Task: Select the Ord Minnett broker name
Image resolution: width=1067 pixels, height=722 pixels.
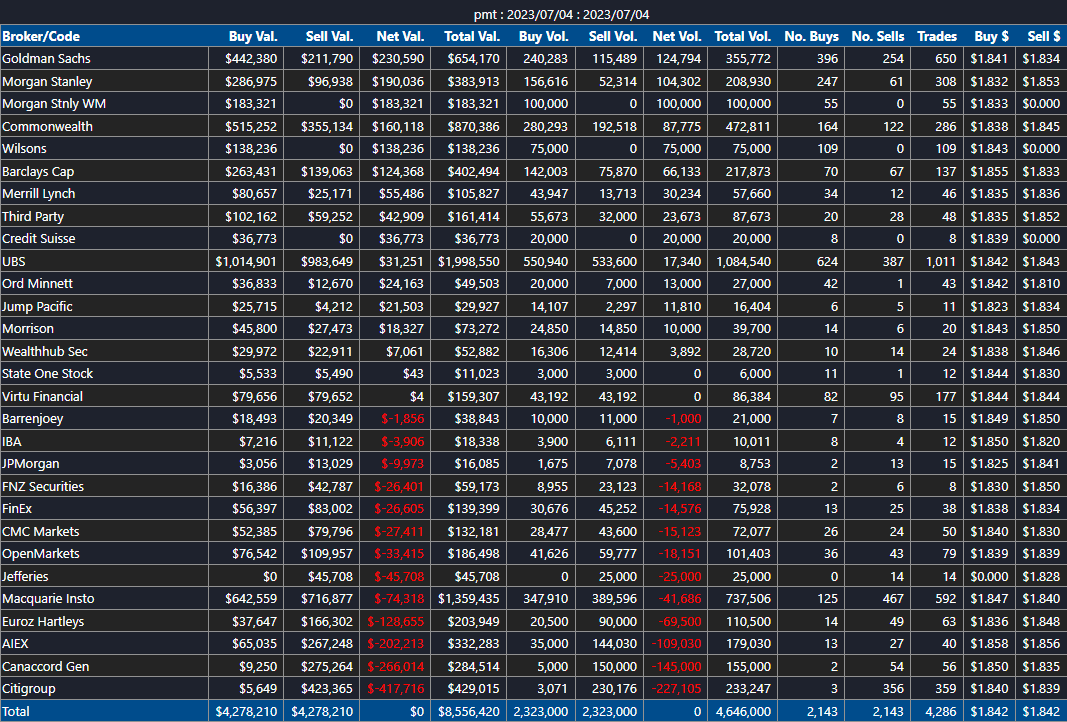Action: (x=37, y=283)
